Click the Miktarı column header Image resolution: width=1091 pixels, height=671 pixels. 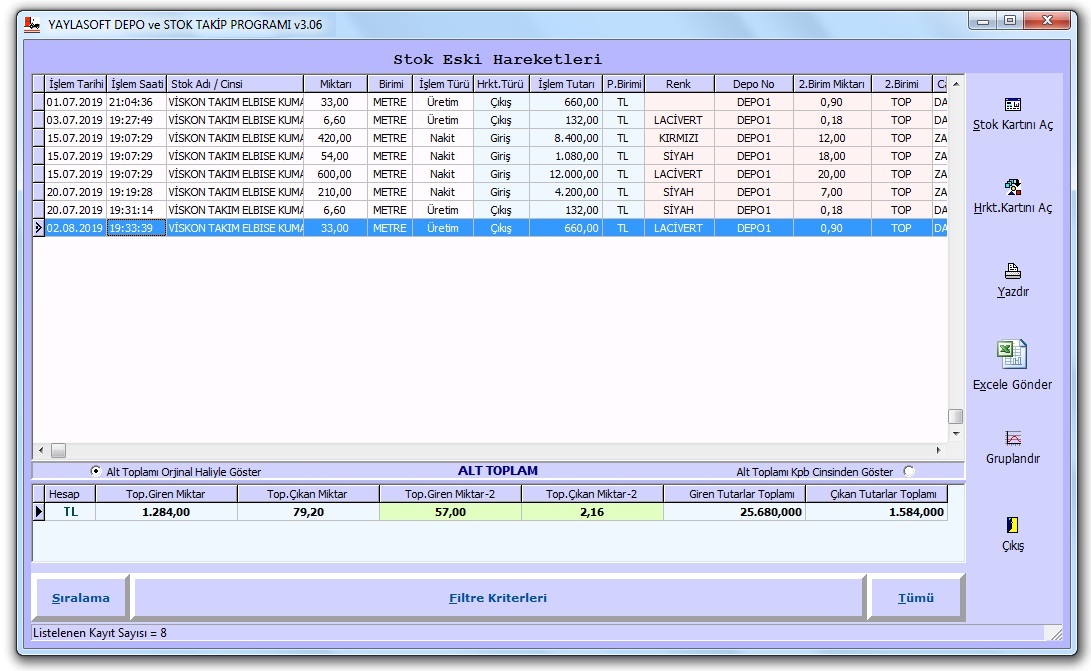335,84
